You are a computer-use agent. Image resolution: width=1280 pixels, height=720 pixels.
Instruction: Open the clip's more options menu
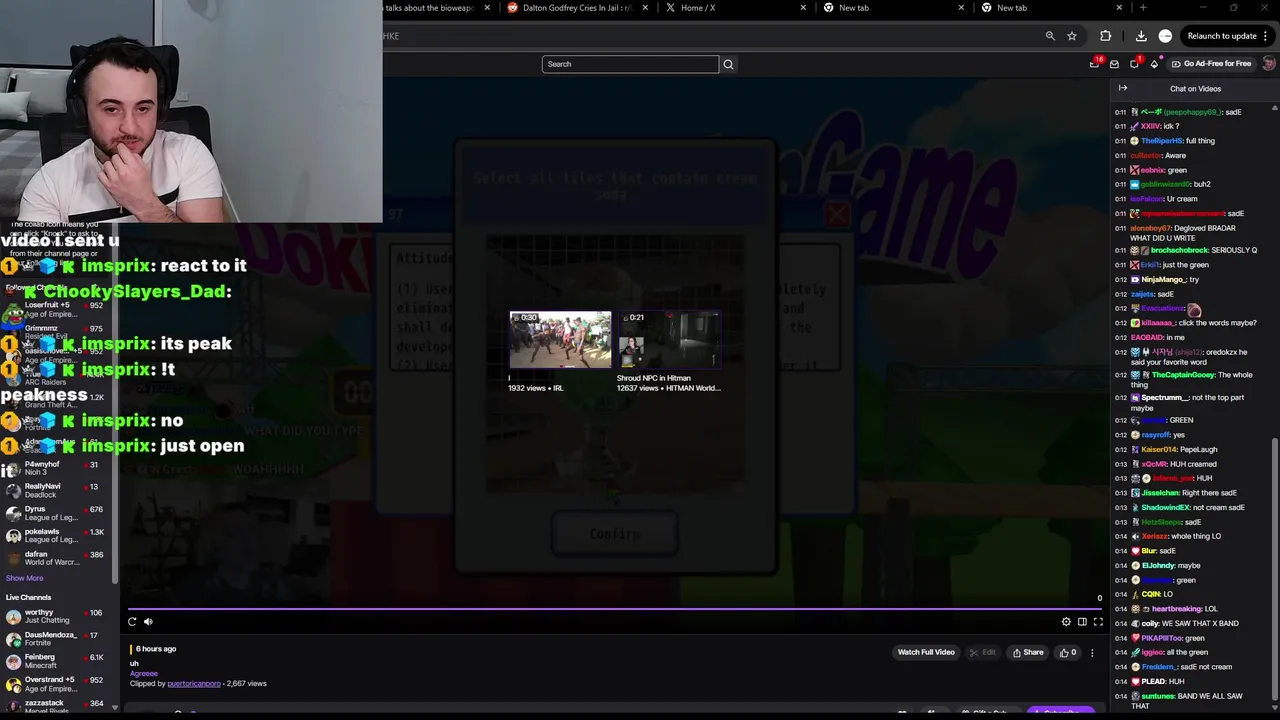[1092, 653]
